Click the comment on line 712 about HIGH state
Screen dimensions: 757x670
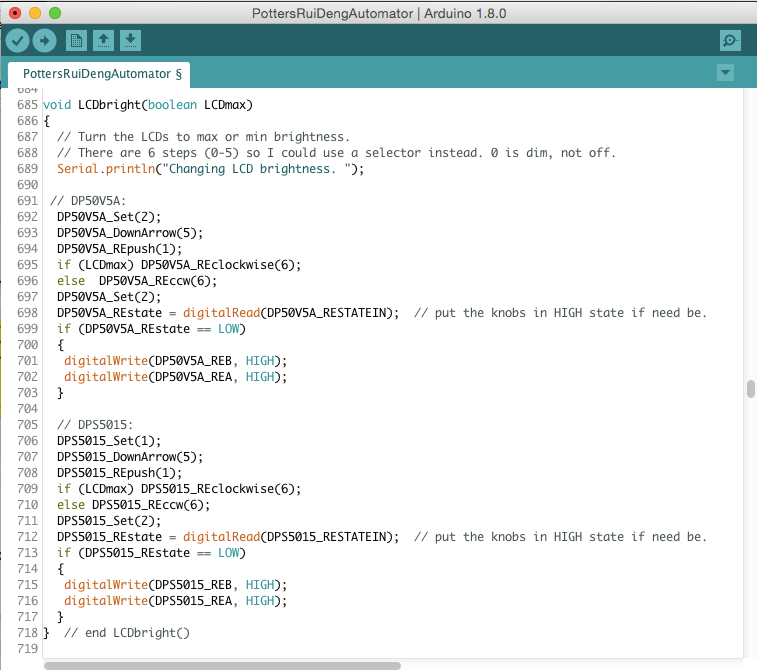[561, 536]
